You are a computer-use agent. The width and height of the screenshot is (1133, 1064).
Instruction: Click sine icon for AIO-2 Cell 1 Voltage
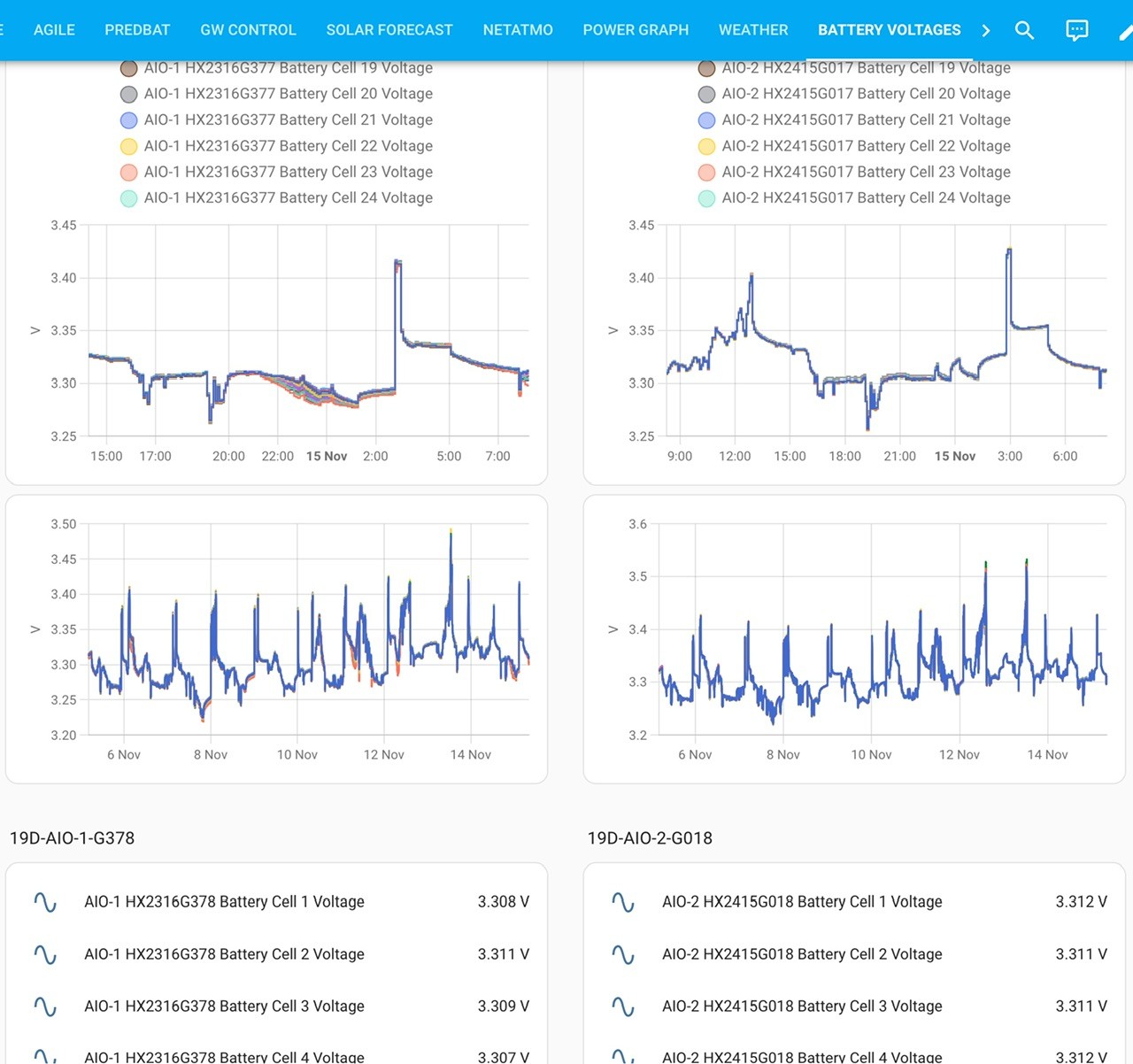click(623, 902)
